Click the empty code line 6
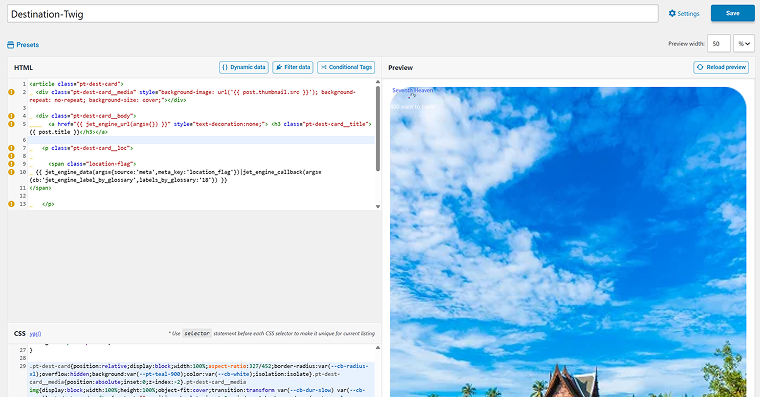 (x=201, y=140)
